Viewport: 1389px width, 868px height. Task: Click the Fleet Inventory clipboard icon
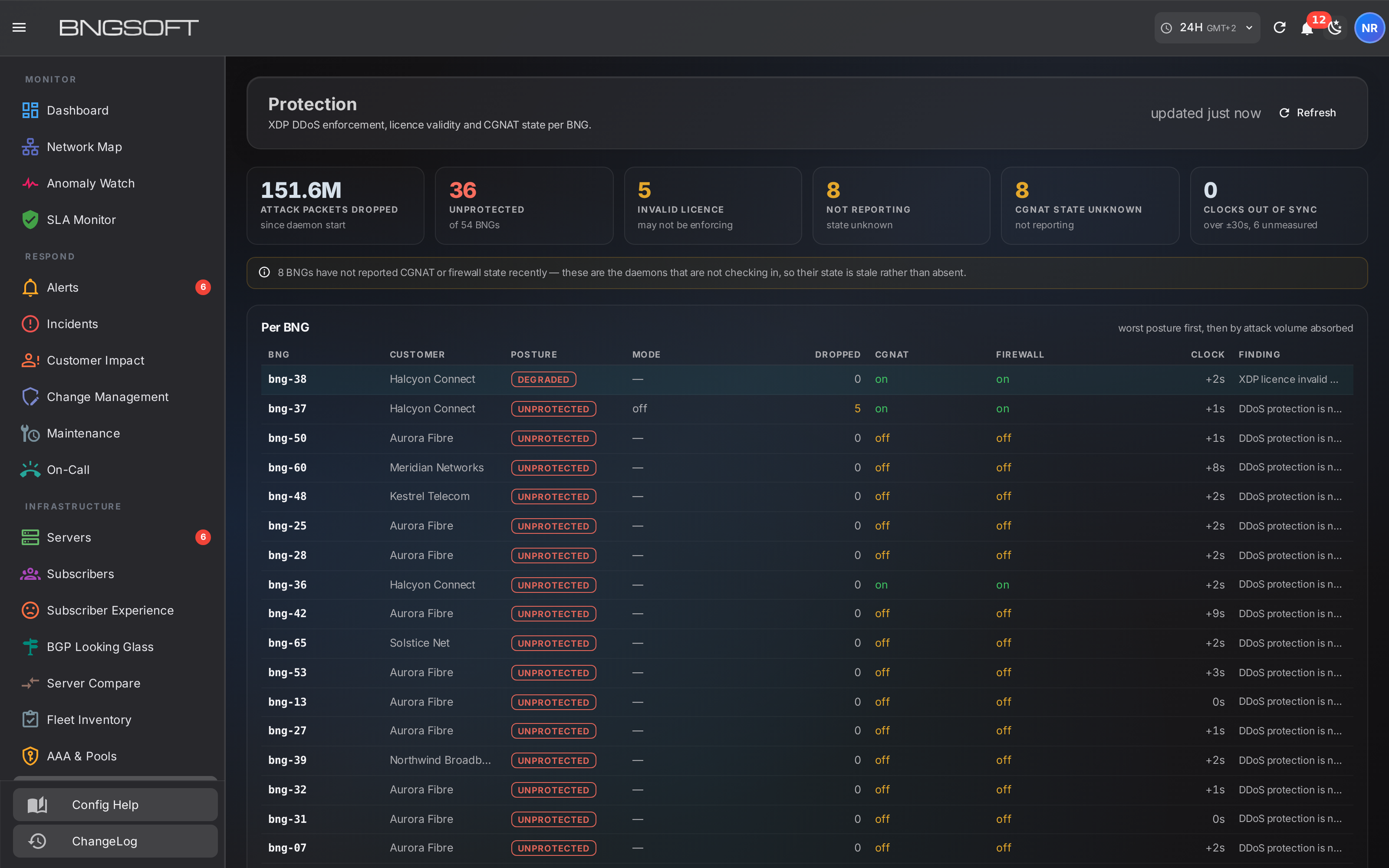30,720
